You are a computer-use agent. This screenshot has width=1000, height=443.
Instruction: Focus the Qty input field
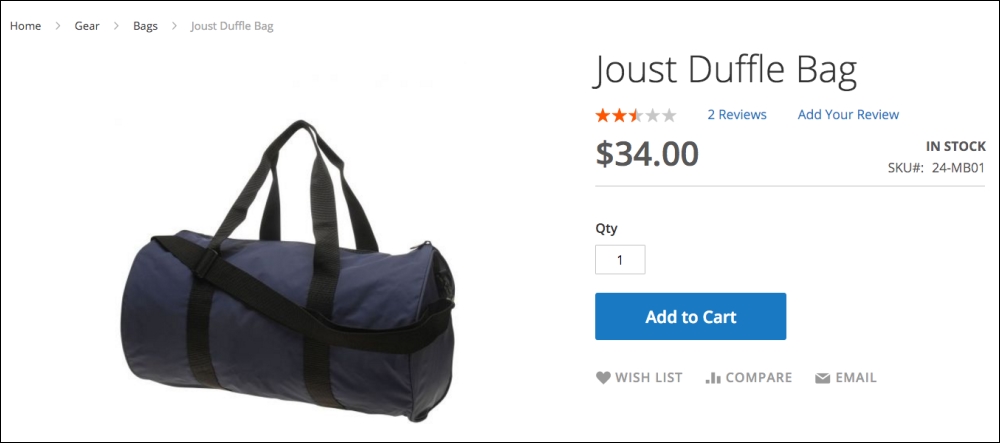pyautogui.click(x=620, y=260)
